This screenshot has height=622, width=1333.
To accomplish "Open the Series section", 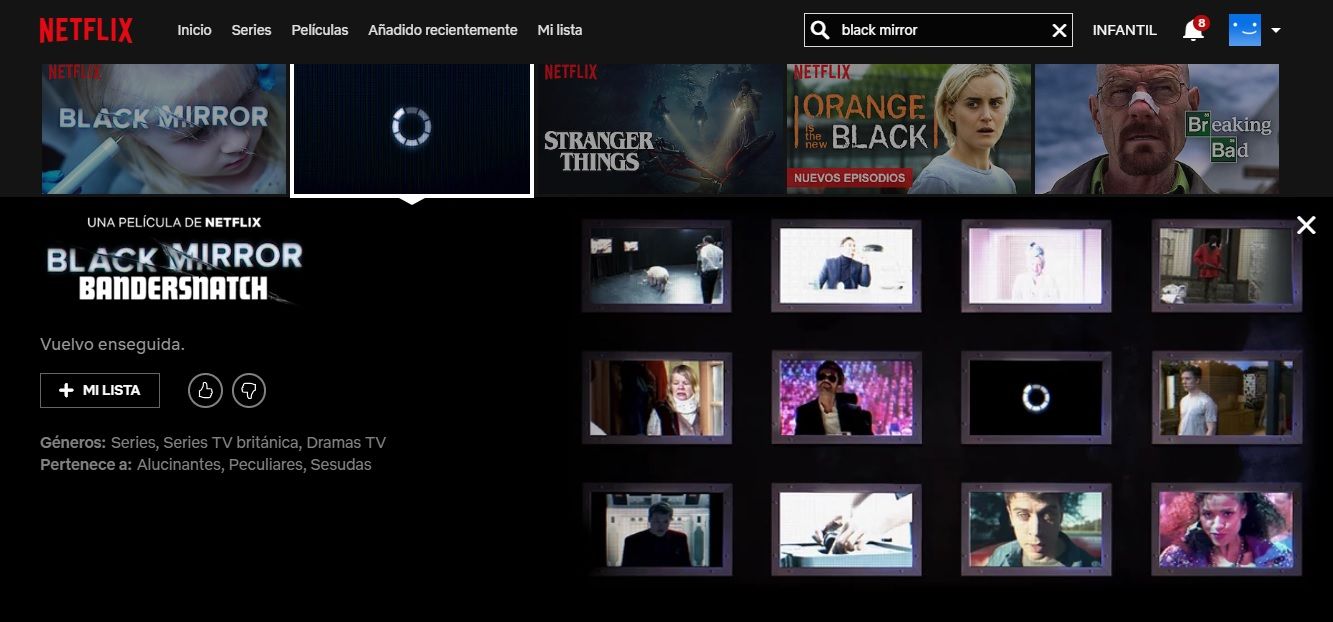I will (251, 30).
